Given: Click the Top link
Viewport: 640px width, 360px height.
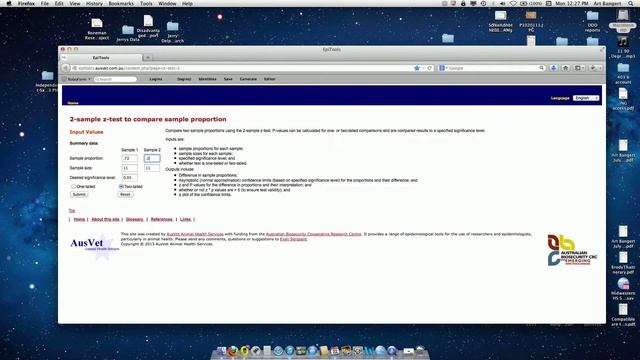Looking at the screenshot, I should (72, 211).
